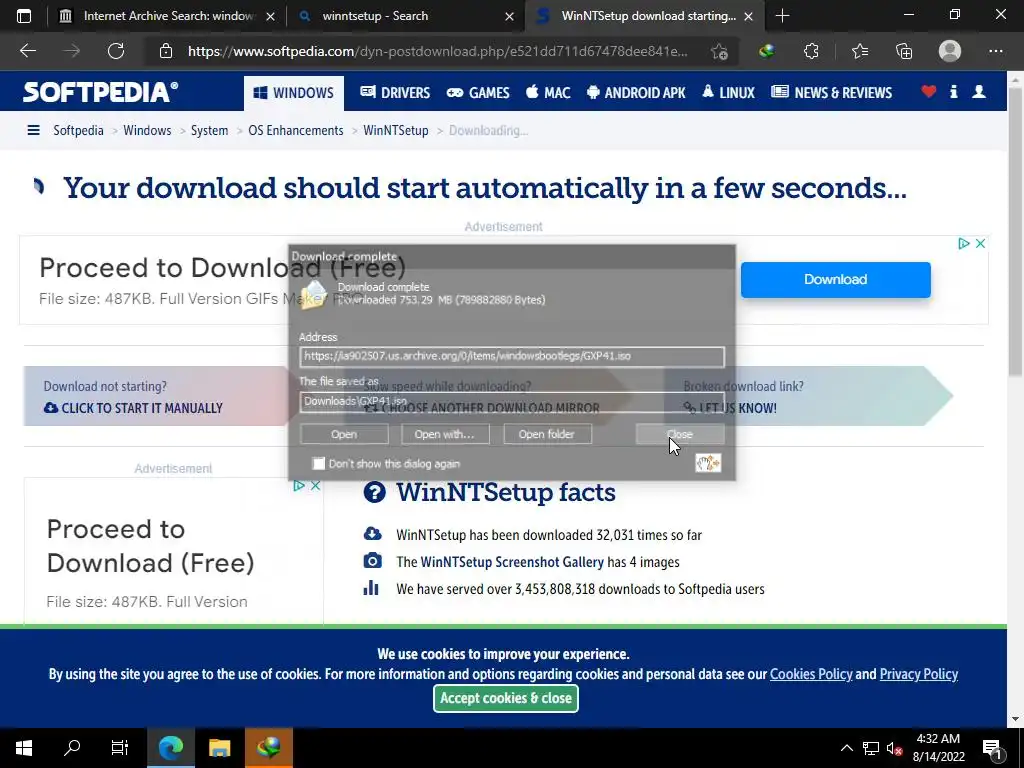1024x768 pixels.
Task: Open NEWS & REVIEWS section
Action: click(831, 93)
